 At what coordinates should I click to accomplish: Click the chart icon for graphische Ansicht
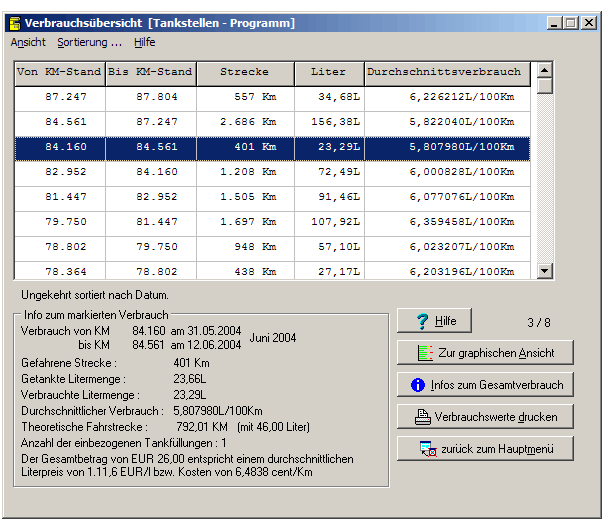point(425,353)
